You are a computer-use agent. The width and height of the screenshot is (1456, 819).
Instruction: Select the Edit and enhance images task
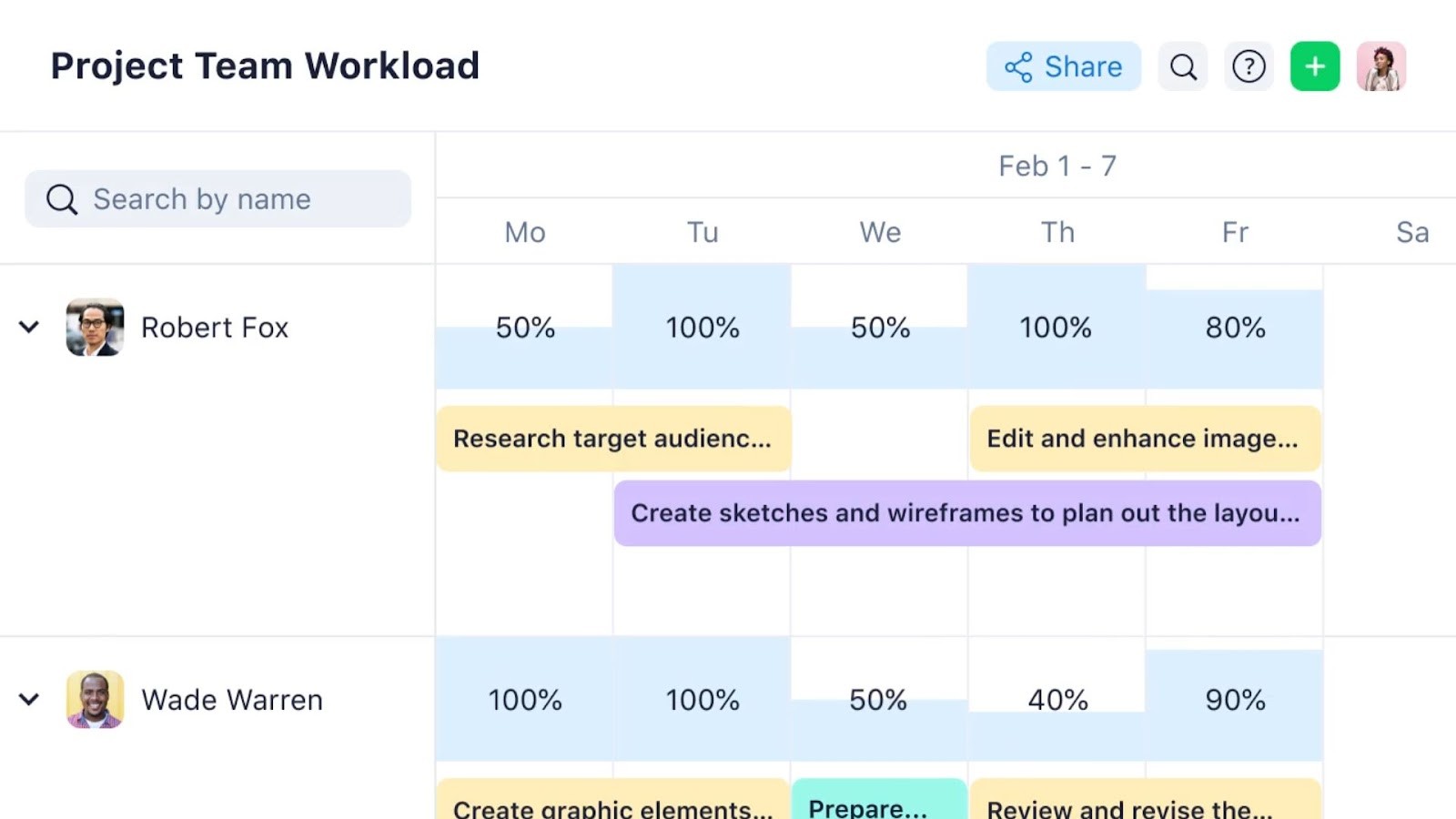pos(1145,438)
